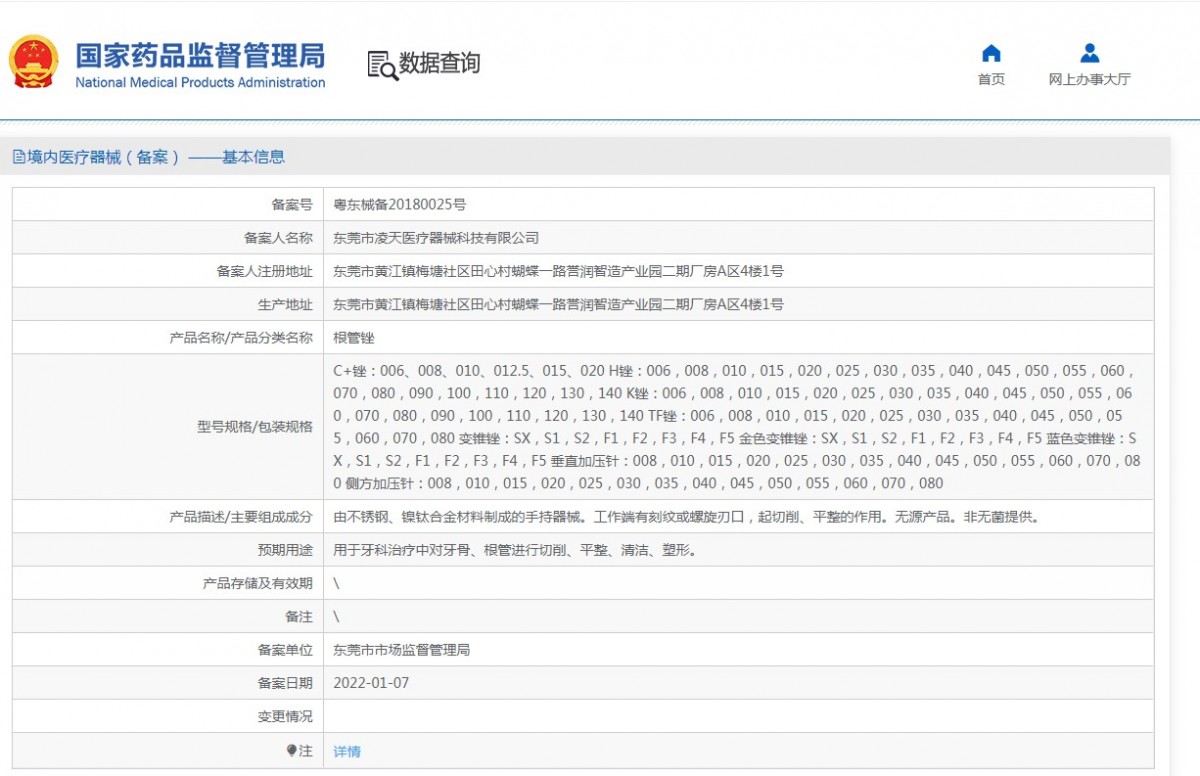Click the 备注 row label
1200x776 pixels.
pos(299,617)
